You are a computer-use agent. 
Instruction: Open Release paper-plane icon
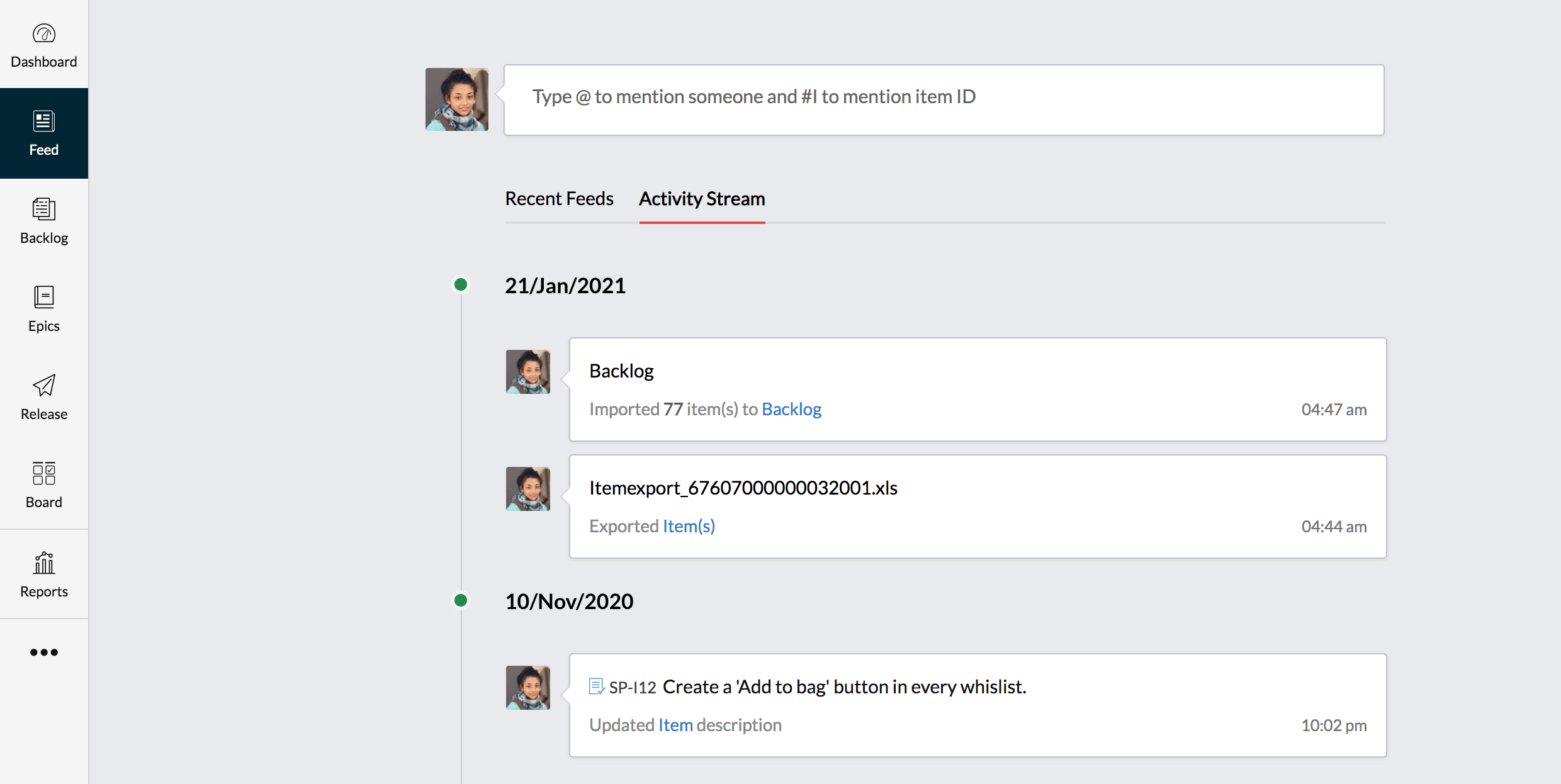click(44, 386)
